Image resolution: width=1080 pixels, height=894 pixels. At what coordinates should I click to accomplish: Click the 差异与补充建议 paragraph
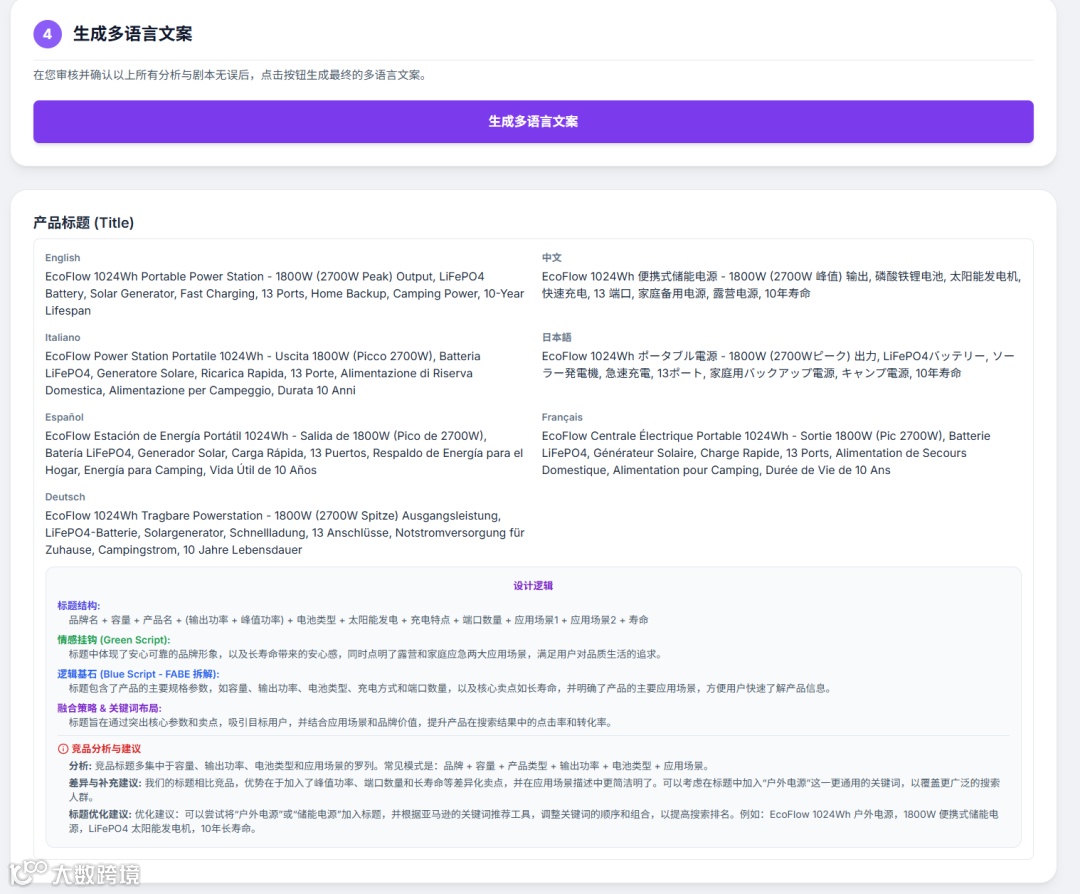[534, 790]
